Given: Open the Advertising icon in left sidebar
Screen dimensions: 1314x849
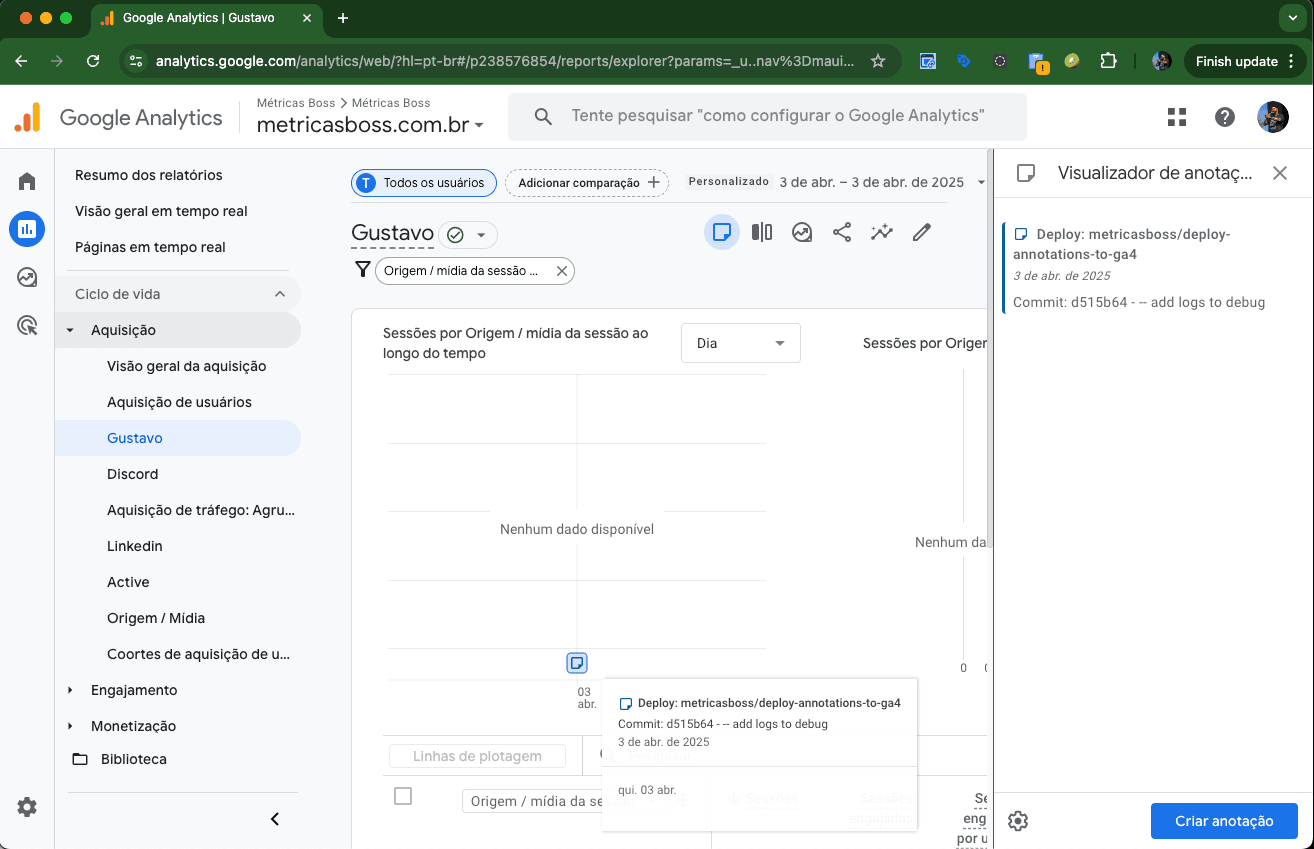Looking at the screenshot, I should (x=26, y=277).
